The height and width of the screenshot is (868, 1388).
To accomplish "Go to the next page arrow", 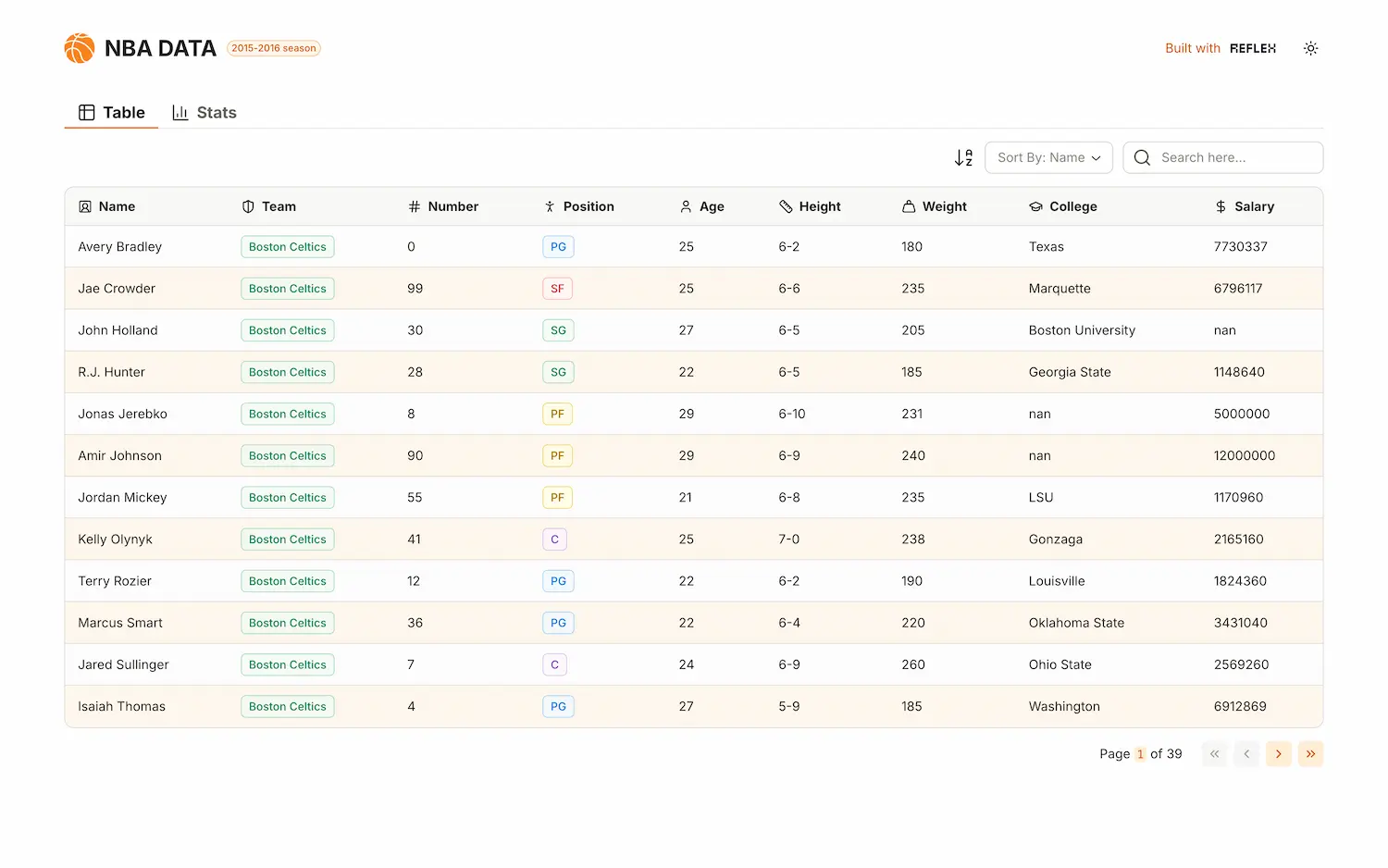I will [1278, 754].
